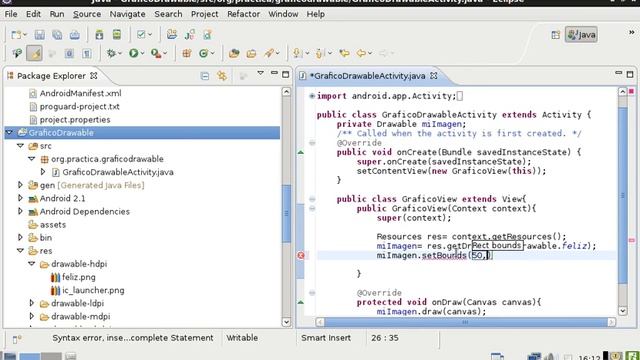Click the Search flashlight toolbar icon

click(x=269, y=53)
